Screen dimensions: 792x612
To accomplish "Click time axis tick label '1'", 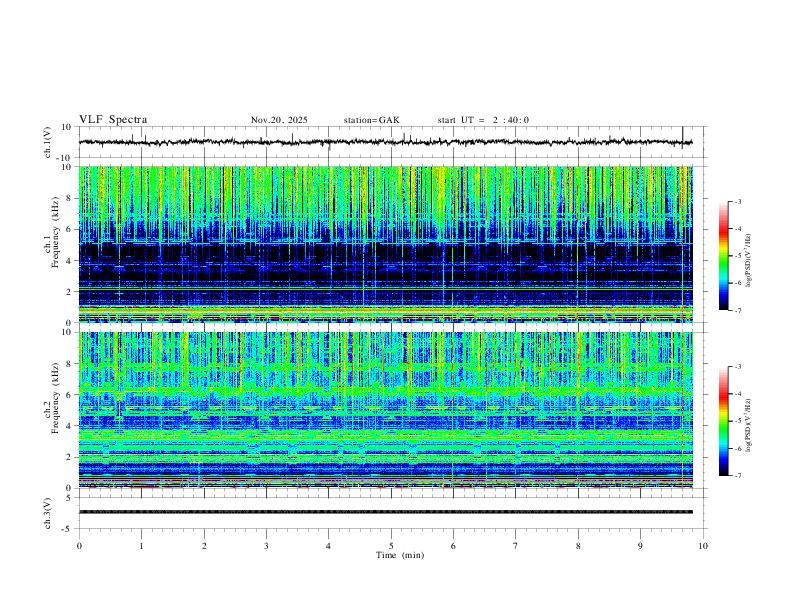I will [141, 546].
